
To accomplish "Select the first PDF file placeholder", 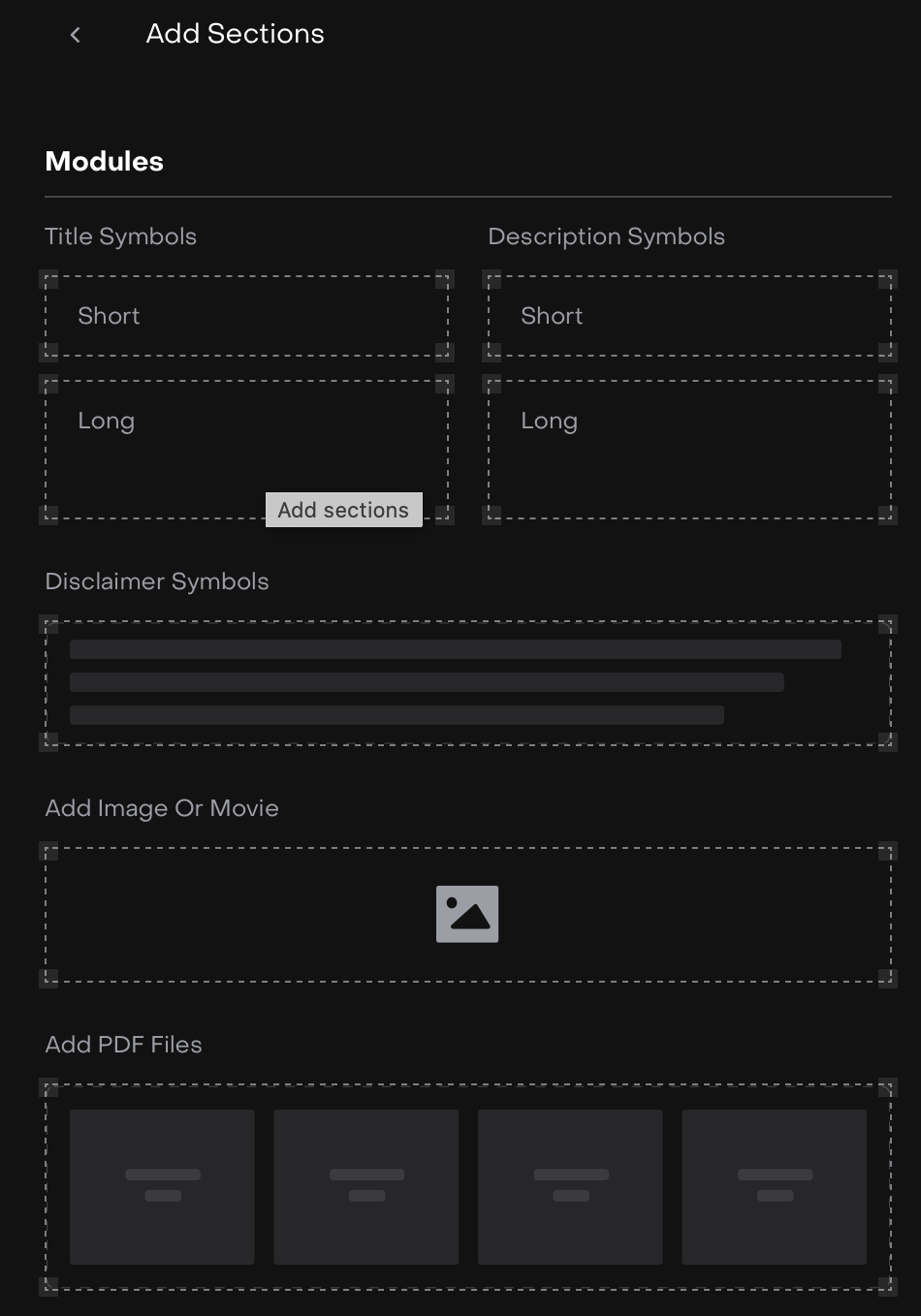I will tap(162, 1186).
